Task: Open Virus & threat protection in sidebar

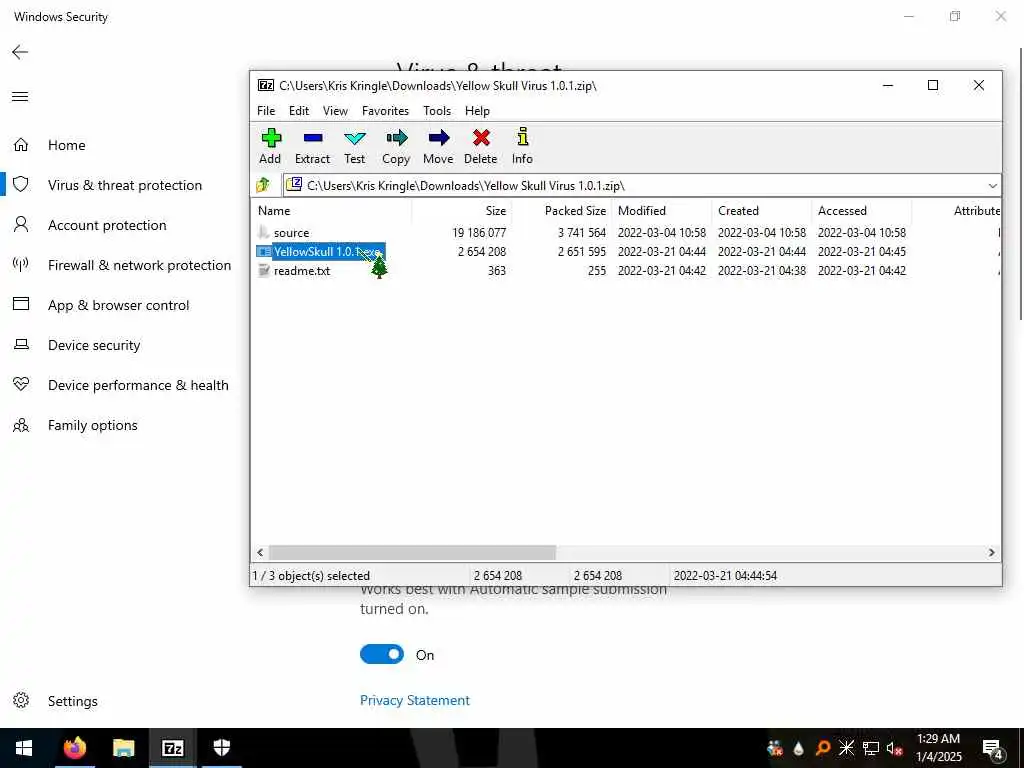Action: point(125,185)
